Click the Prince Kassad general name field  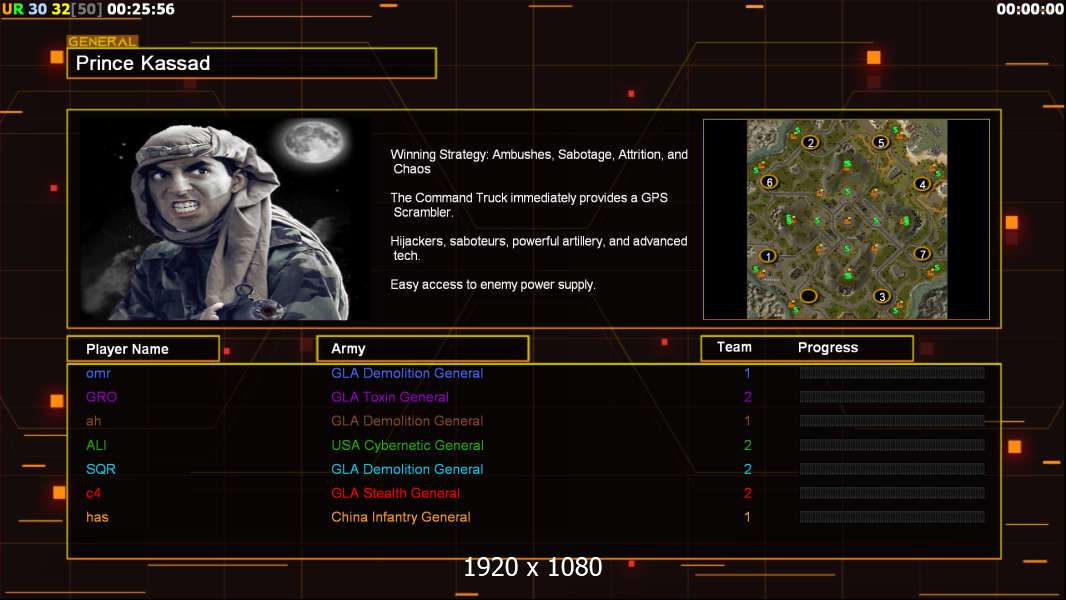click(x=252, y=63)
